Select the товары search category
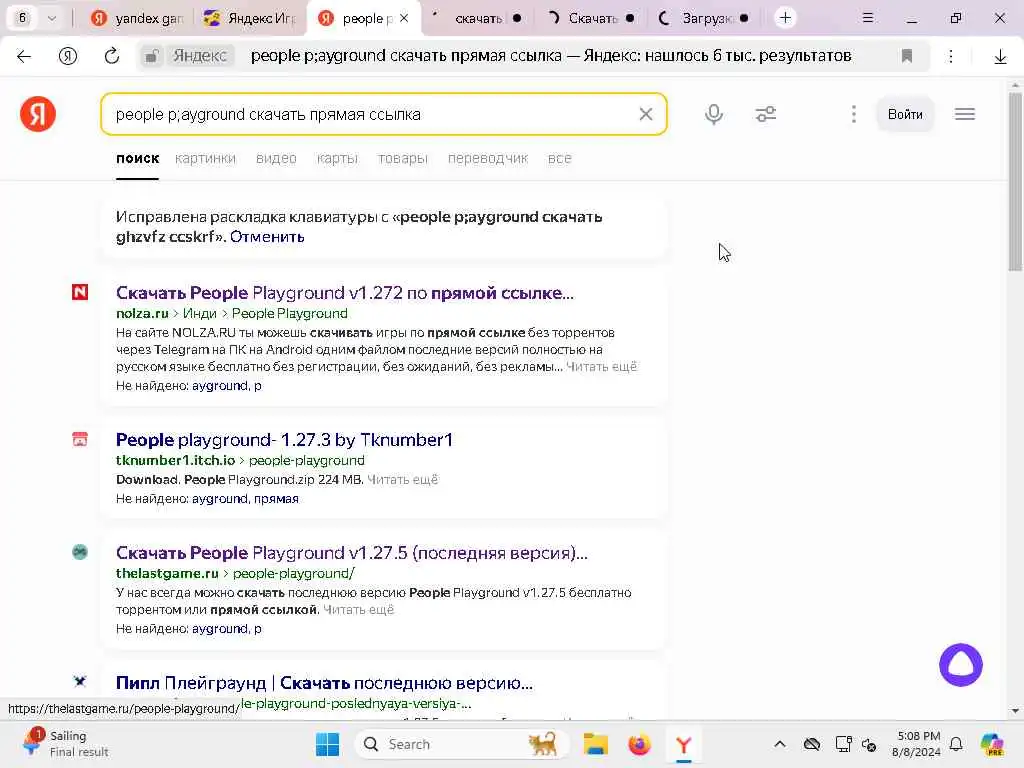The width and height of the screenshot is (1024, 768). tap(402, 159)
